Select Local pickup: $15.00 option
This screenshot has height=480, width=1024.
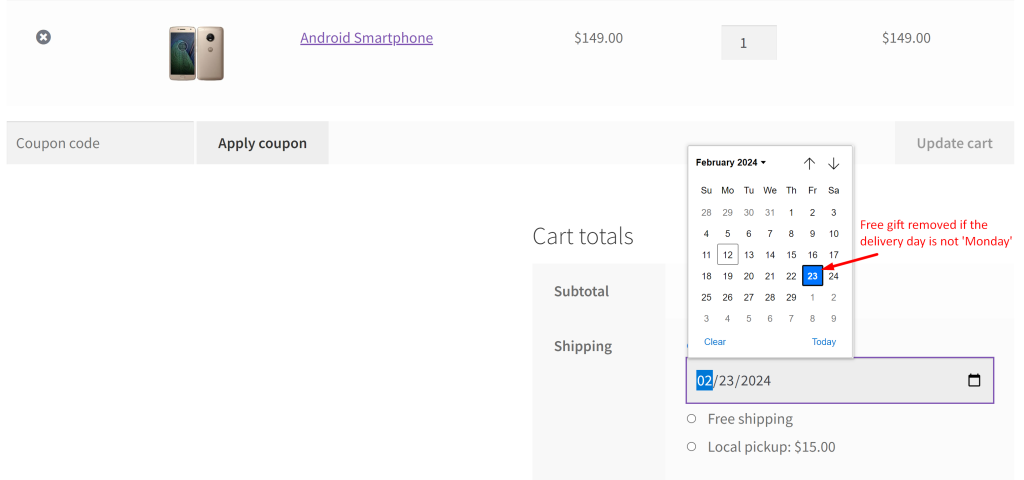692,447
